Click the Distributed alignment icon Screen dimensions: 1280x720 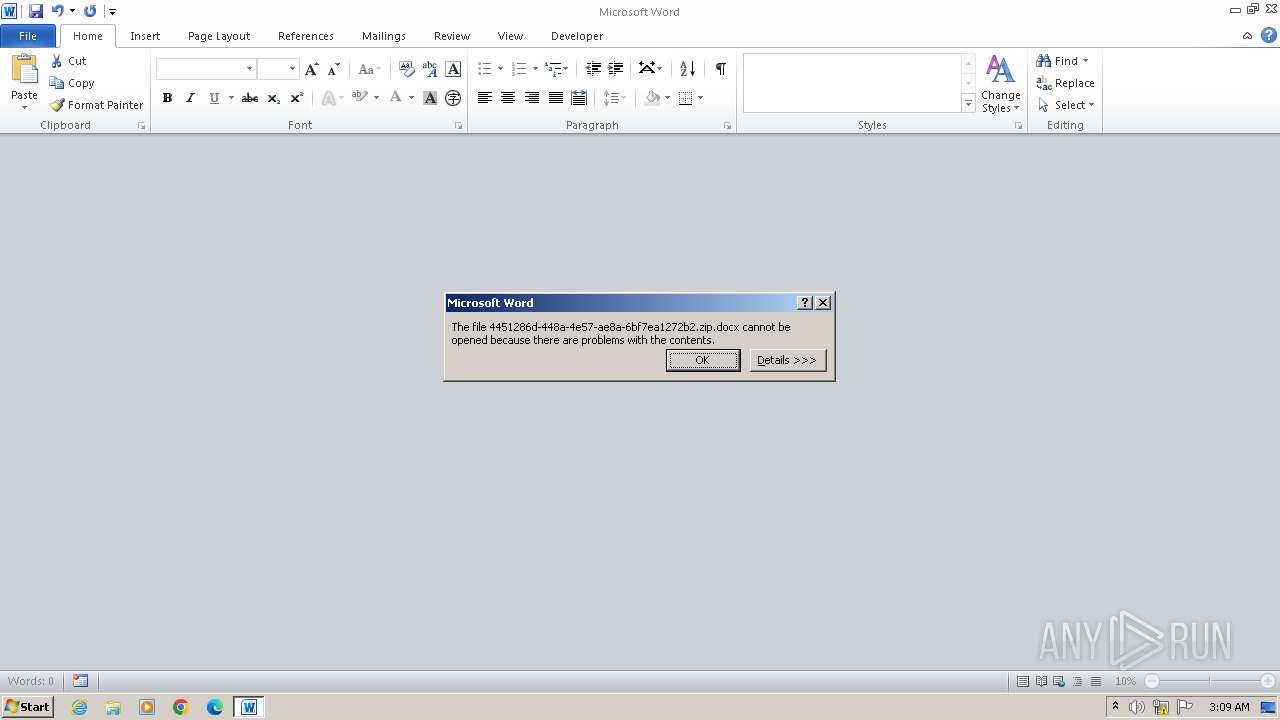(579, 98)
